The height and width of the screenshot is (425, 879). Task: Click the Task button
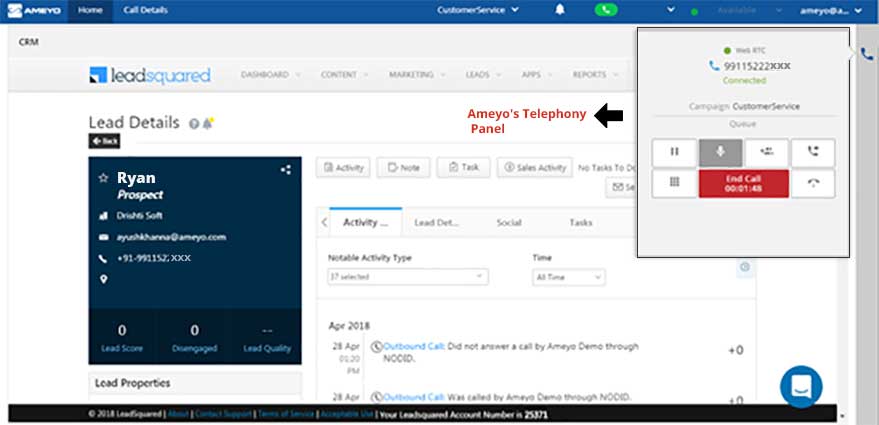point(464,168)
